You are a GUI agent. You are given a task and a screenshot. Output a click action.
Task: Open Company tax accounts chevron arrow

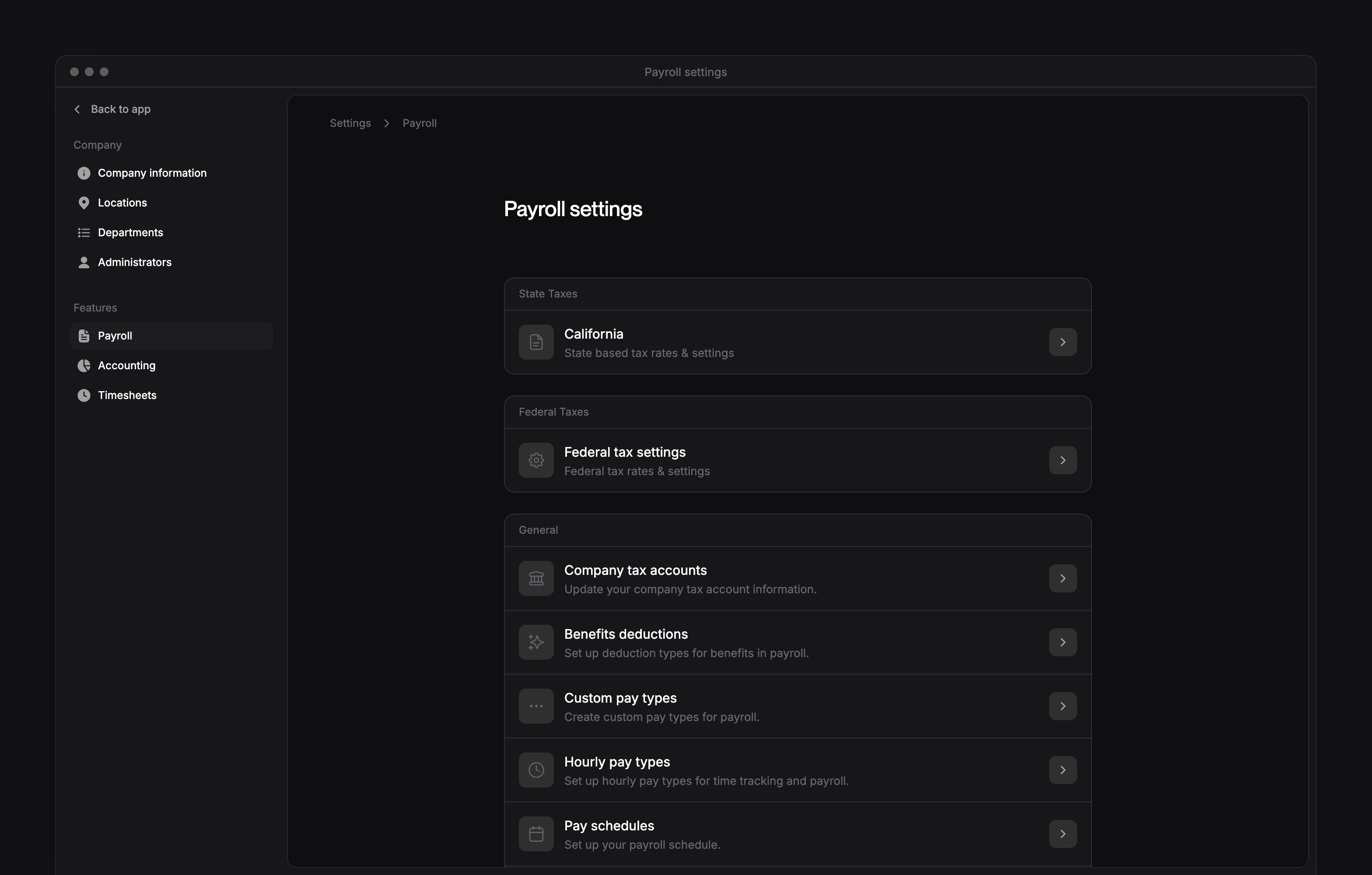(1063, 579)
